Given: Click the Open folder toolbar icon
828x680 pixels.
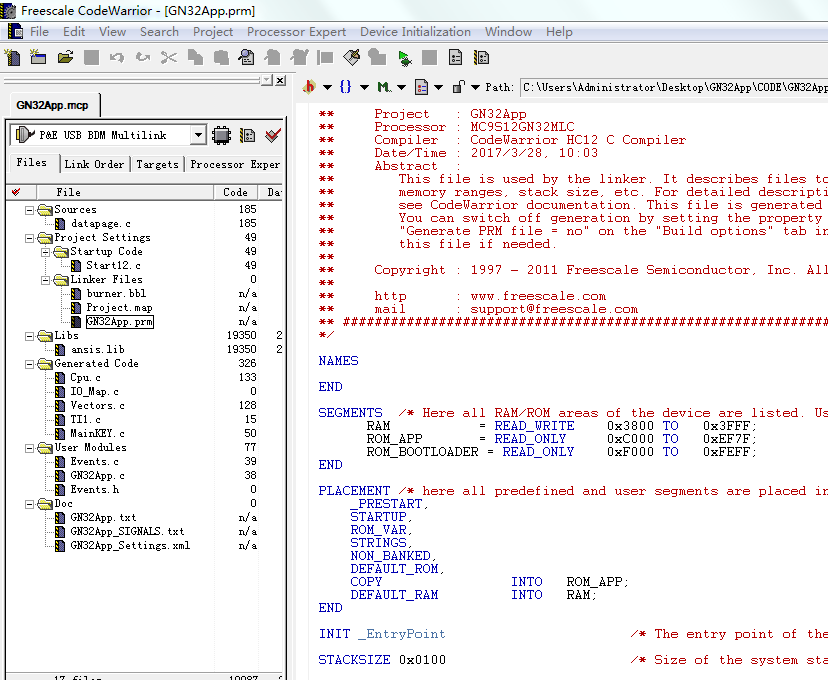Looking at the screenshot, I should click(65, 57).
